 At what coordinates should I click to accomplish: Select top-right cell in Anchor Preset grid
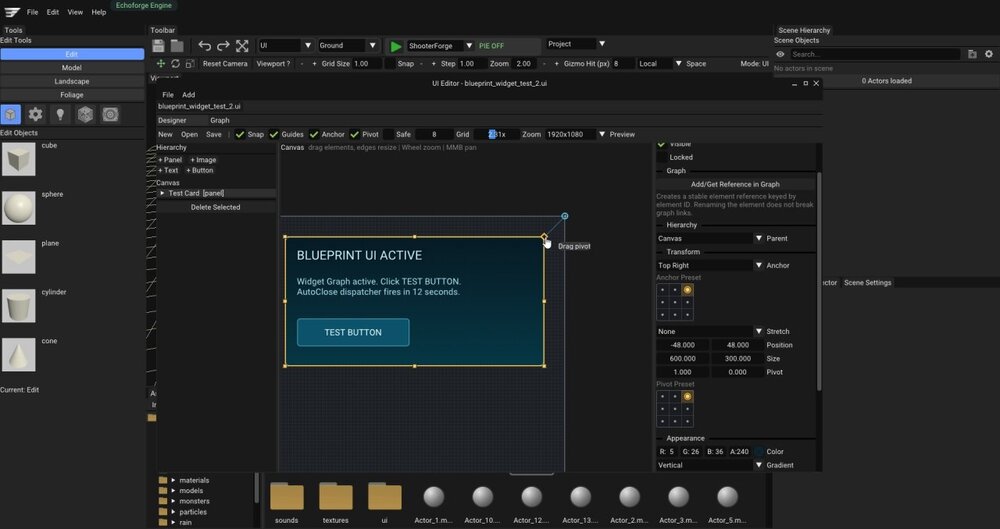tap(687, 290)
